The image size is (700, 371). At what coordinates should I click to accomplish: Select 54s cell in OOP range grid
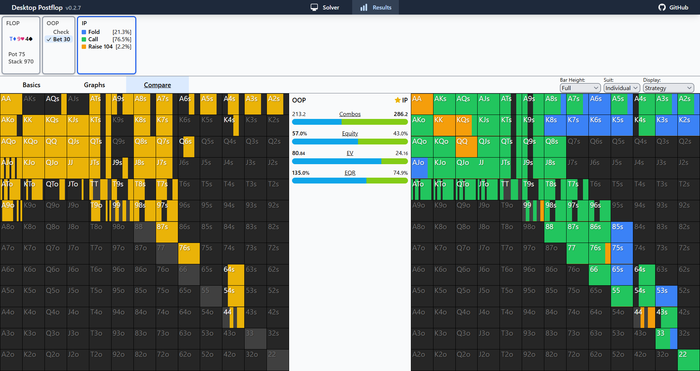(x=233, y=296)
